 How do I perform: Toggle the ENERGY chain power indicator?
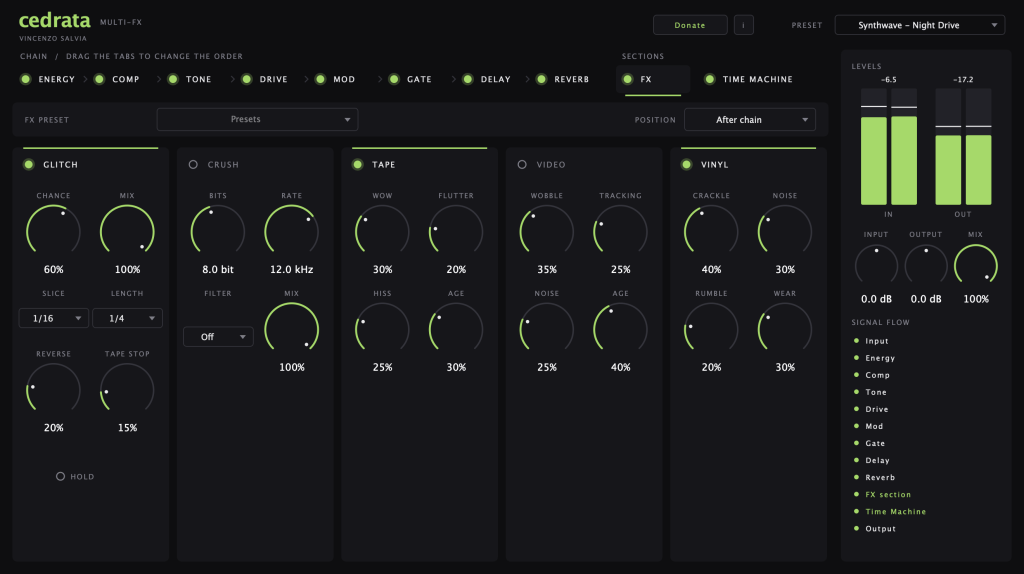[25, 79]
